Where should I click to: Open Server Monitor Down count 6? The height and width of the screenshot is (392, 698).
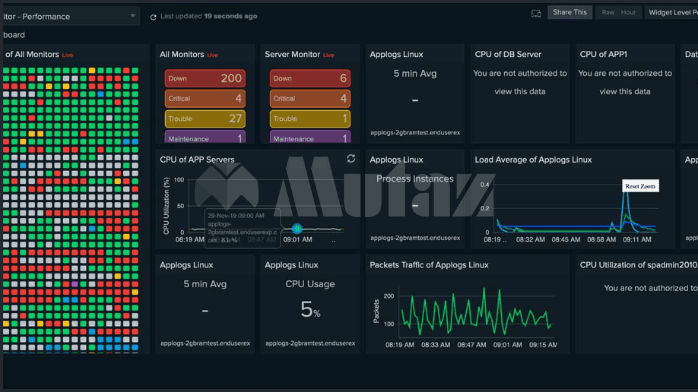pos(310,78)
